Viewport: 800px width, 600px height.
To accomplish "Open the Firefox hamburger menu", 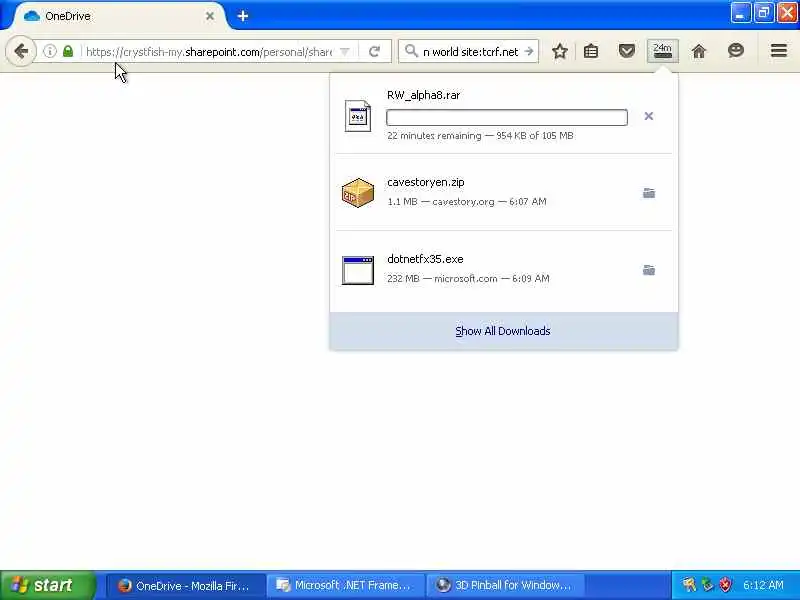I will tap(779, 51).
